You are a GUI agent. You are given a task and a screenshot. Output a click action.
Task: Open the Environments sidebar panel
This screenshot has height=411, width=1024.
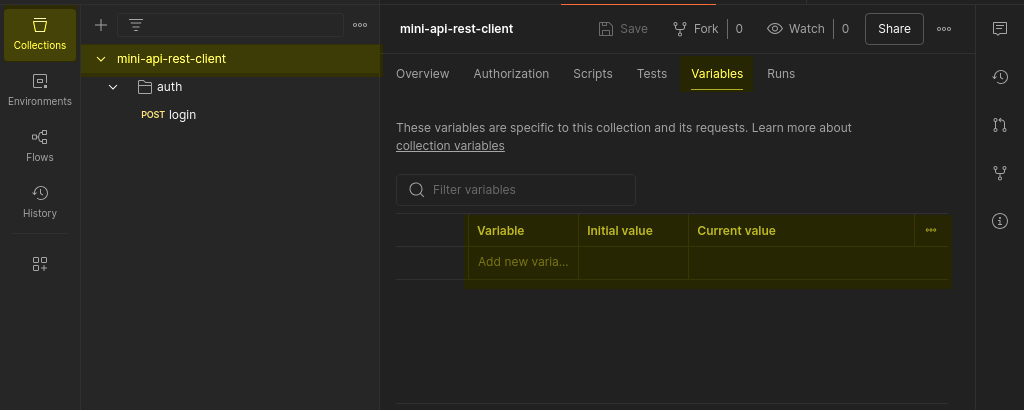tap(40, 90)
